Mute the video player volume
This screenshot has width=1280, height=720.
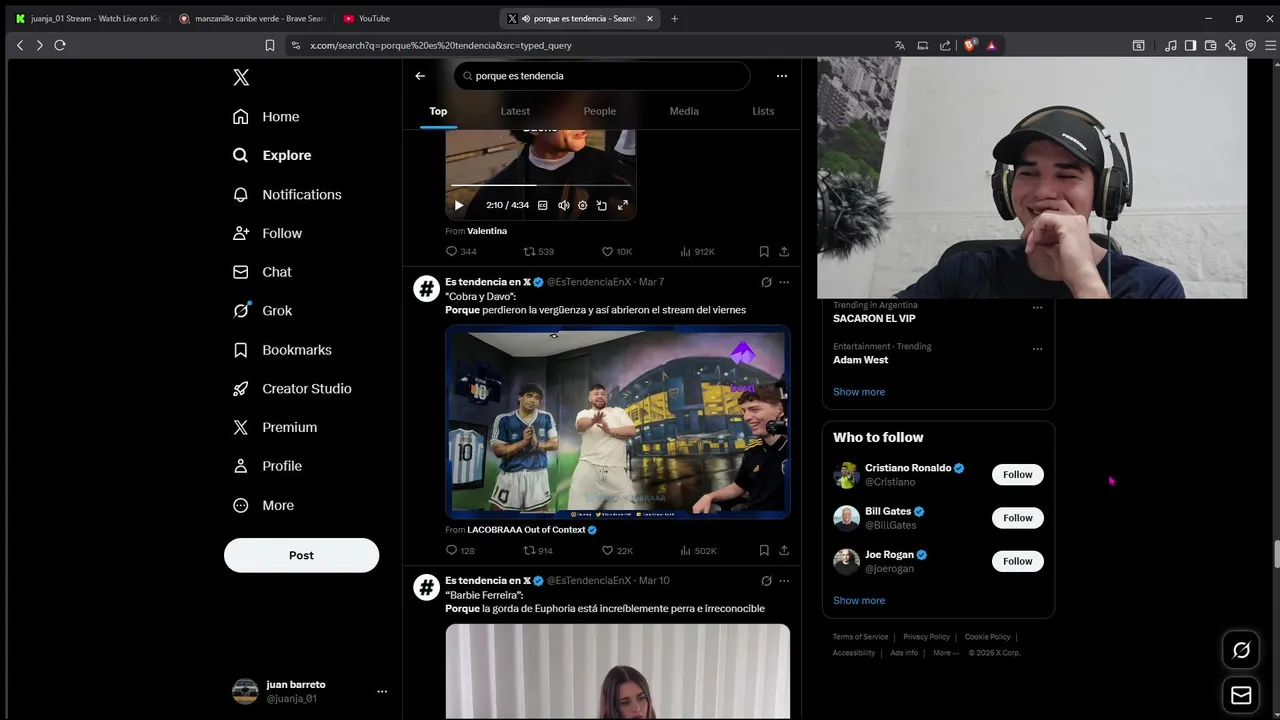coord(564,205)
